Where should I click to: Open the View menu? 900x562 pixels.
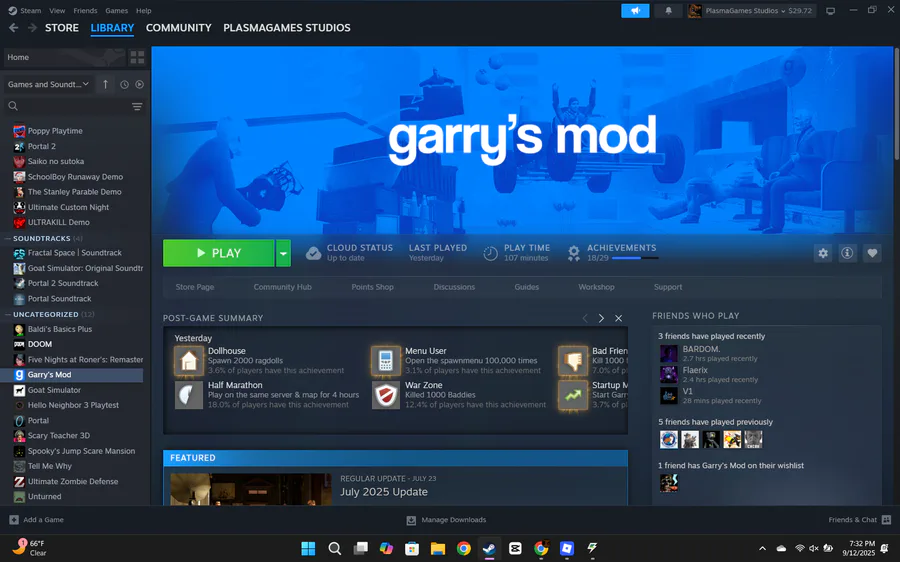click(57, 11)
